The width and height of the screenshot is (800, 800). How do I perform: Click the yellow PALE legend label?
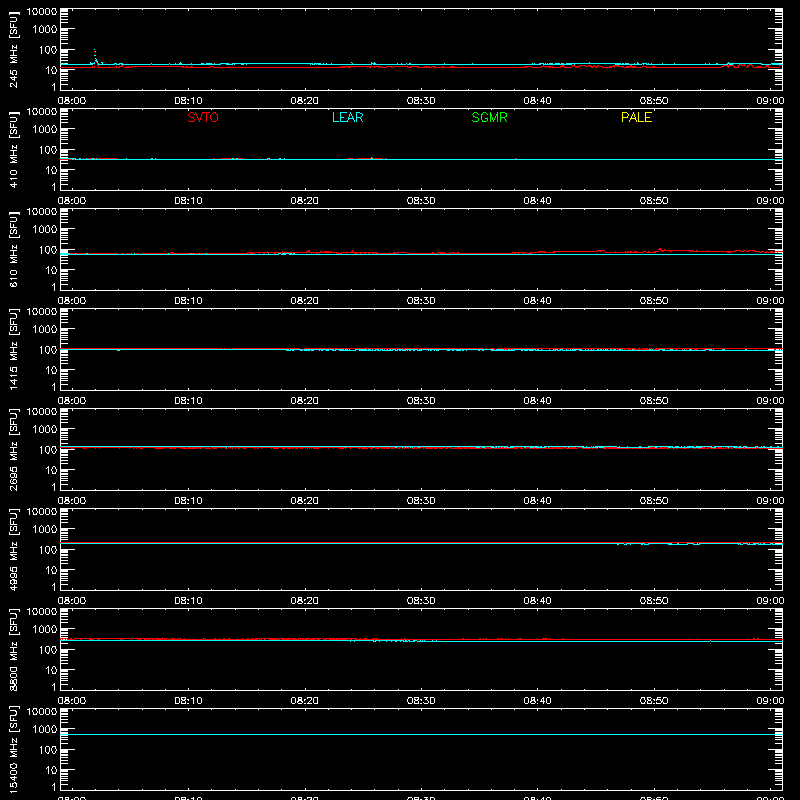(x=636, y=117)
